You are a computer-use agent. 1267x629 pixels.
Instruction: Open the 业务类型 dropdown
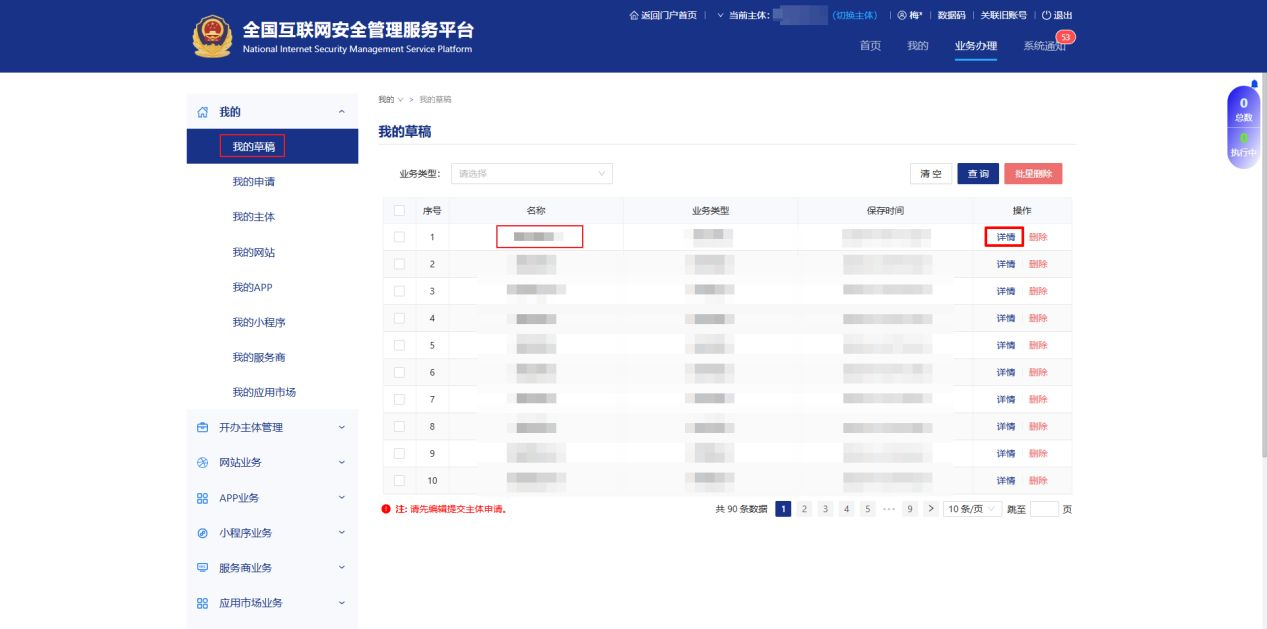(x=531, y=174)
